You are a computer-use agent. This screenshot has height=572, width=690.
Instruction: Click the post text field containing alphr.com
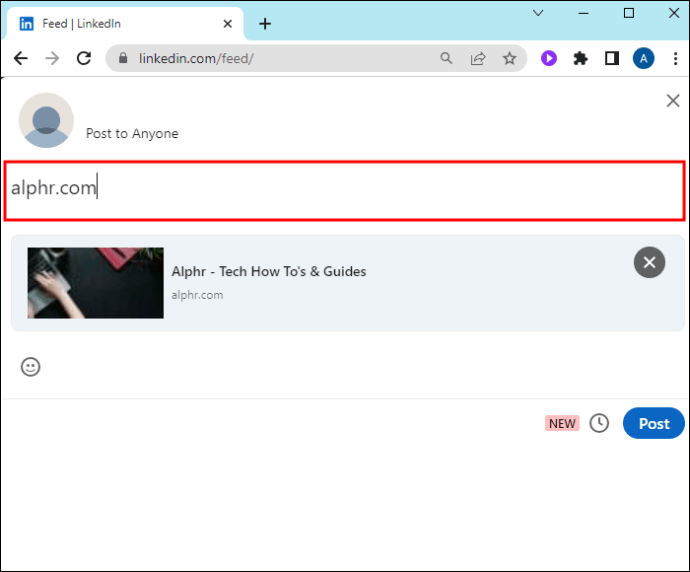pos(345,191)
